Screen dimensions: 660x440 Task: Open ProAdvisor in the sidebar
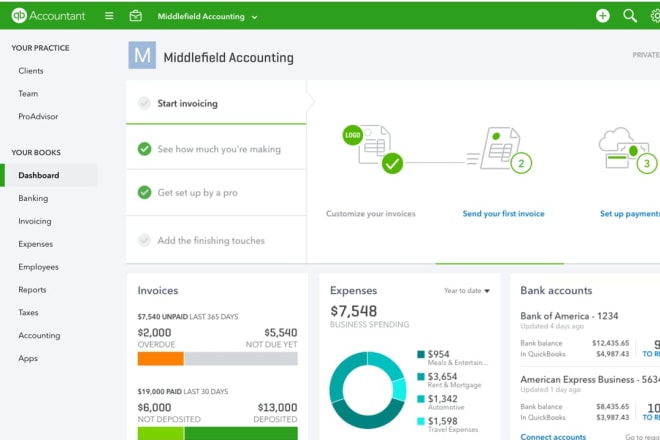point(38,116)
